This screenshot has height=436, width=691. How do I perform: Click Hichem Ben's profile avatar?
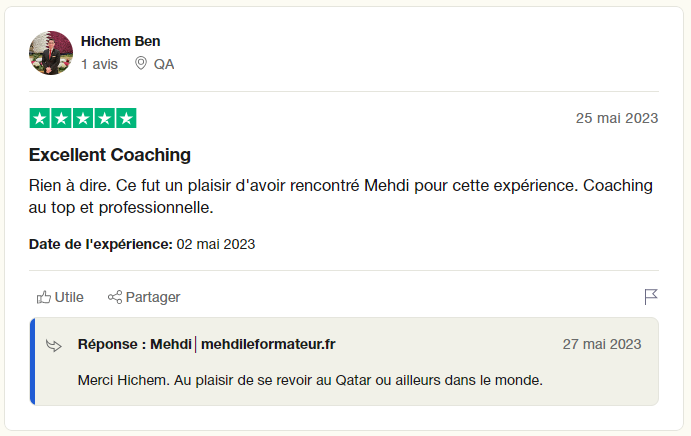tap(51, 52)
